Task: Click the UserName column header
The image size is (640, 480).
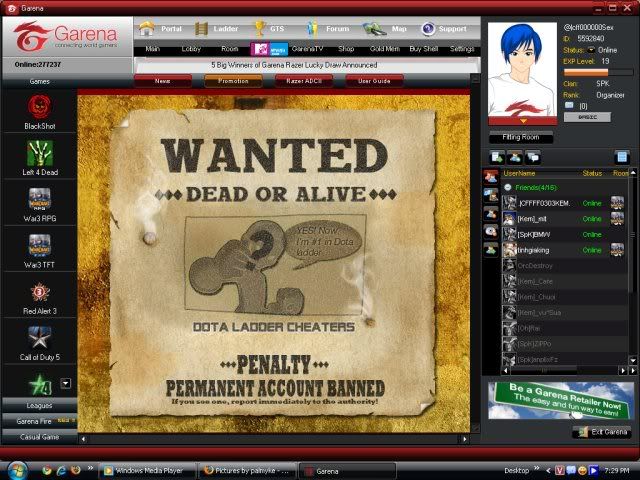Action: [x=519, y=173]
